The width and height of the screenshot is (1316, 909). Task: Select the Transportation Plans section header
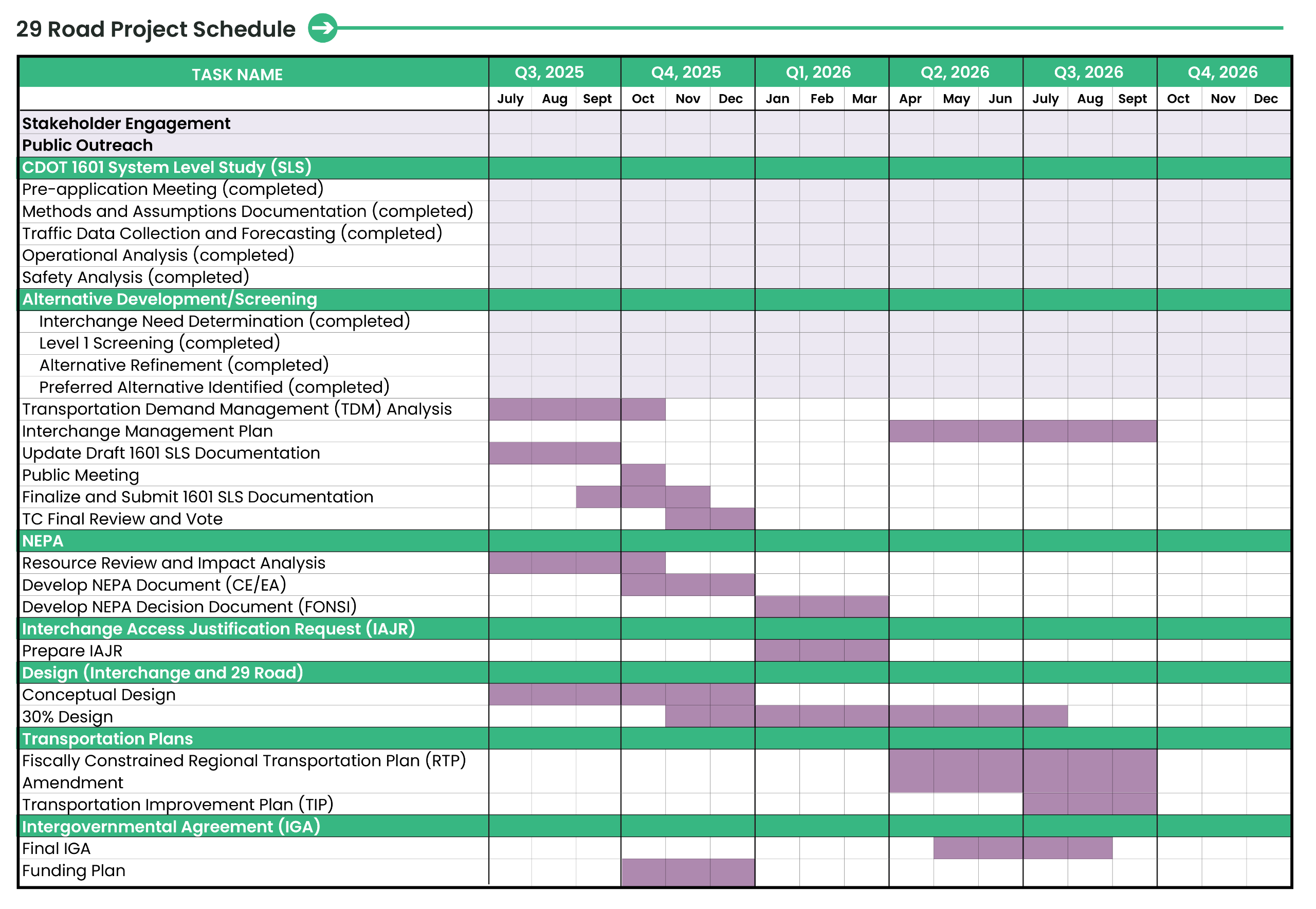[x=107, y=738]
